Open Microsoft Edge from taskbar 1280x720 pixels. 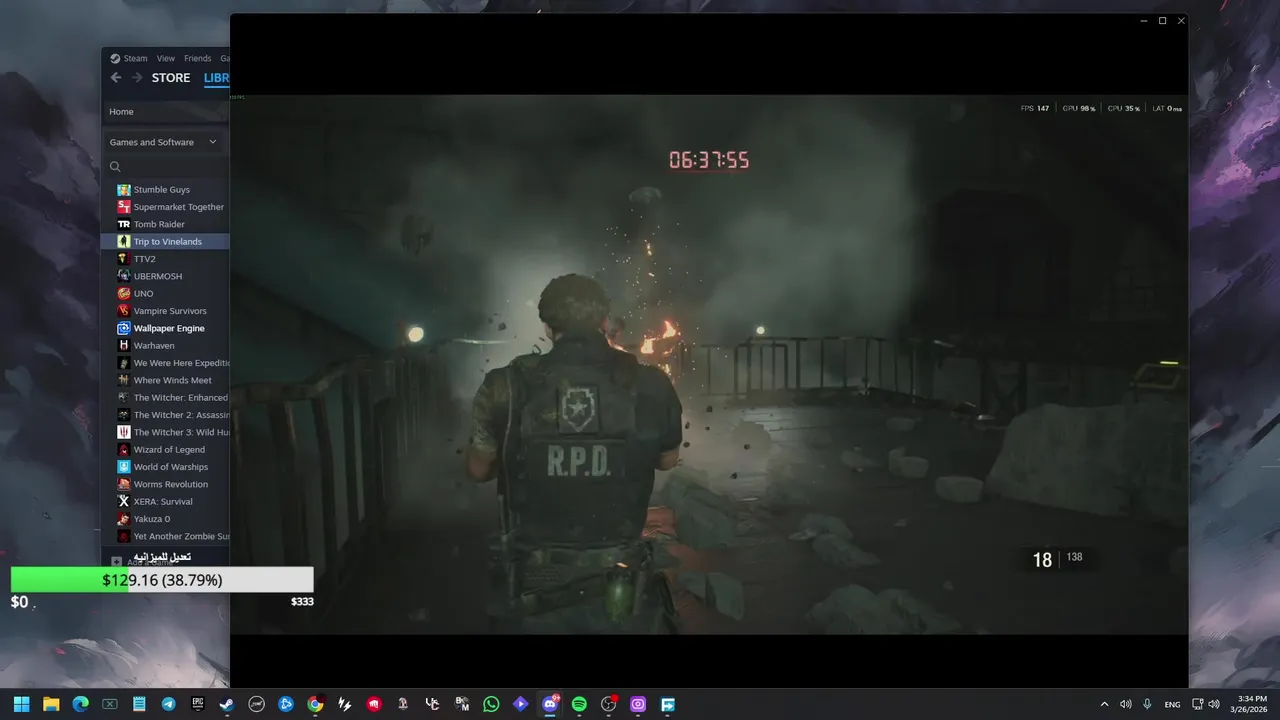click(80, 704)
